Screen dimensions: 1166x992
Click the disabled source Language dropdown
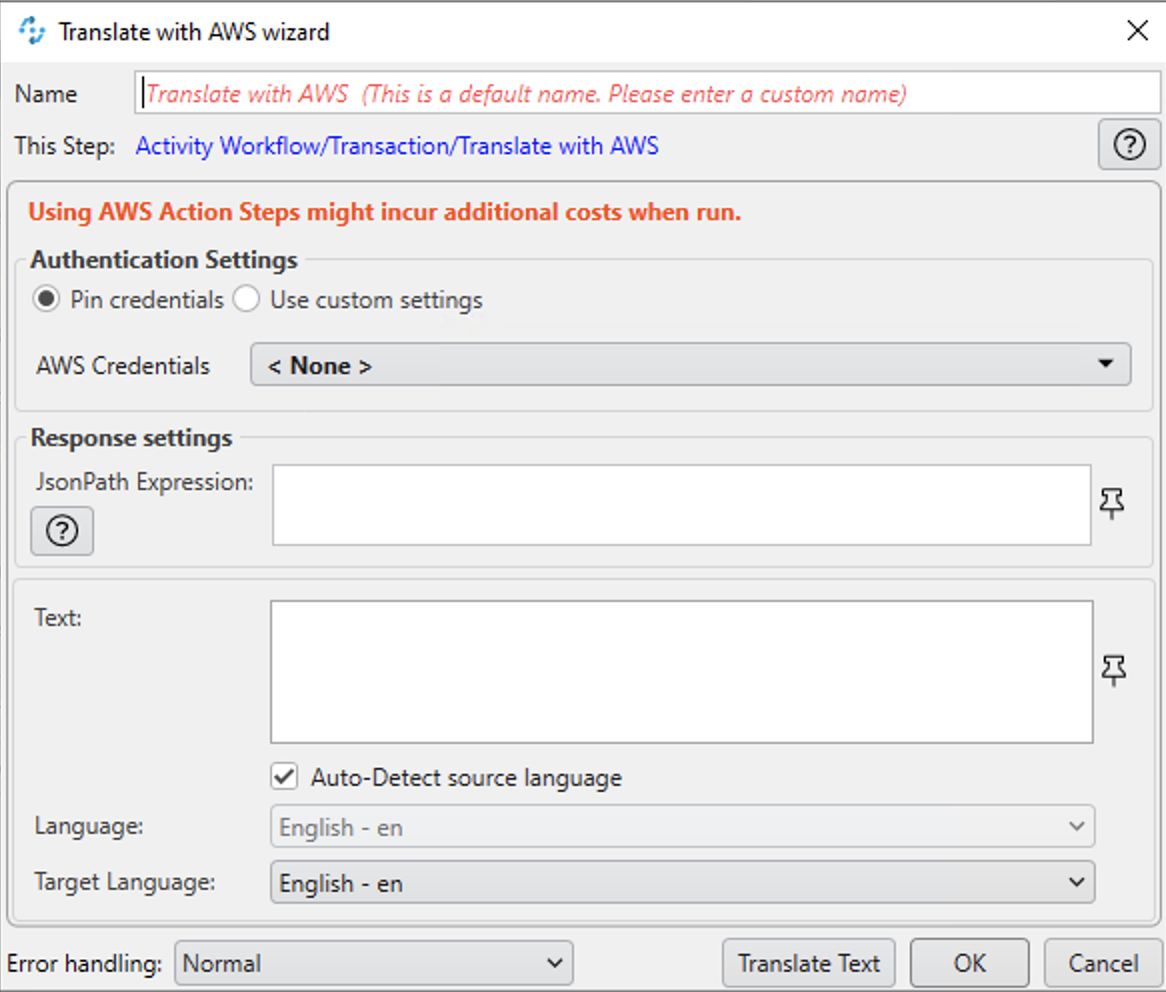[682, 827]
